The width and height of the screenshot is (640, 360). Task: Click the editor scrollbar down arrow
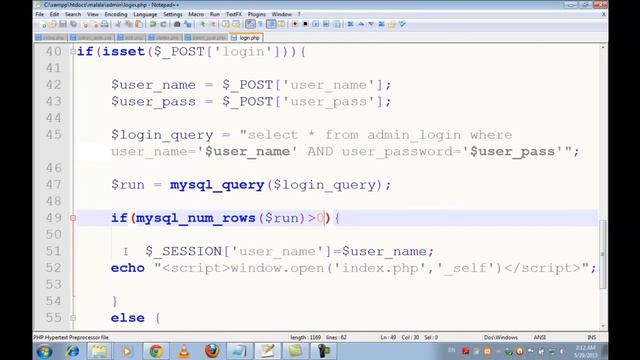[603, 326]
